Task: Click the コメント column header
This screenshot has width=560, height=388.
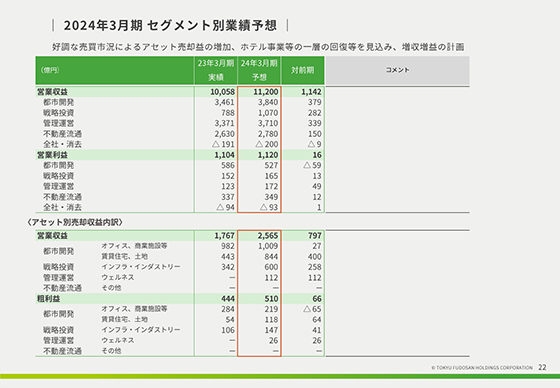Action: pyautogui.click(x=397, y=70)
